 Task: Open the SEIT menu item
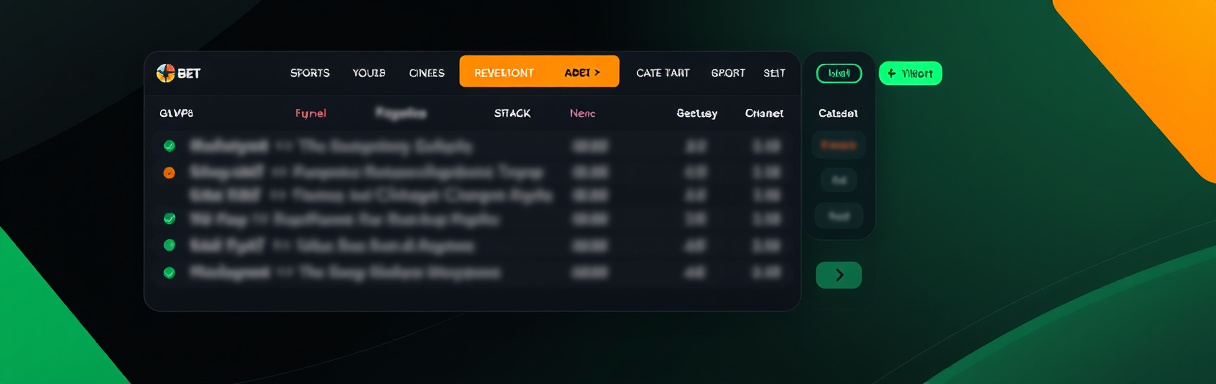[x=774, y=73]
